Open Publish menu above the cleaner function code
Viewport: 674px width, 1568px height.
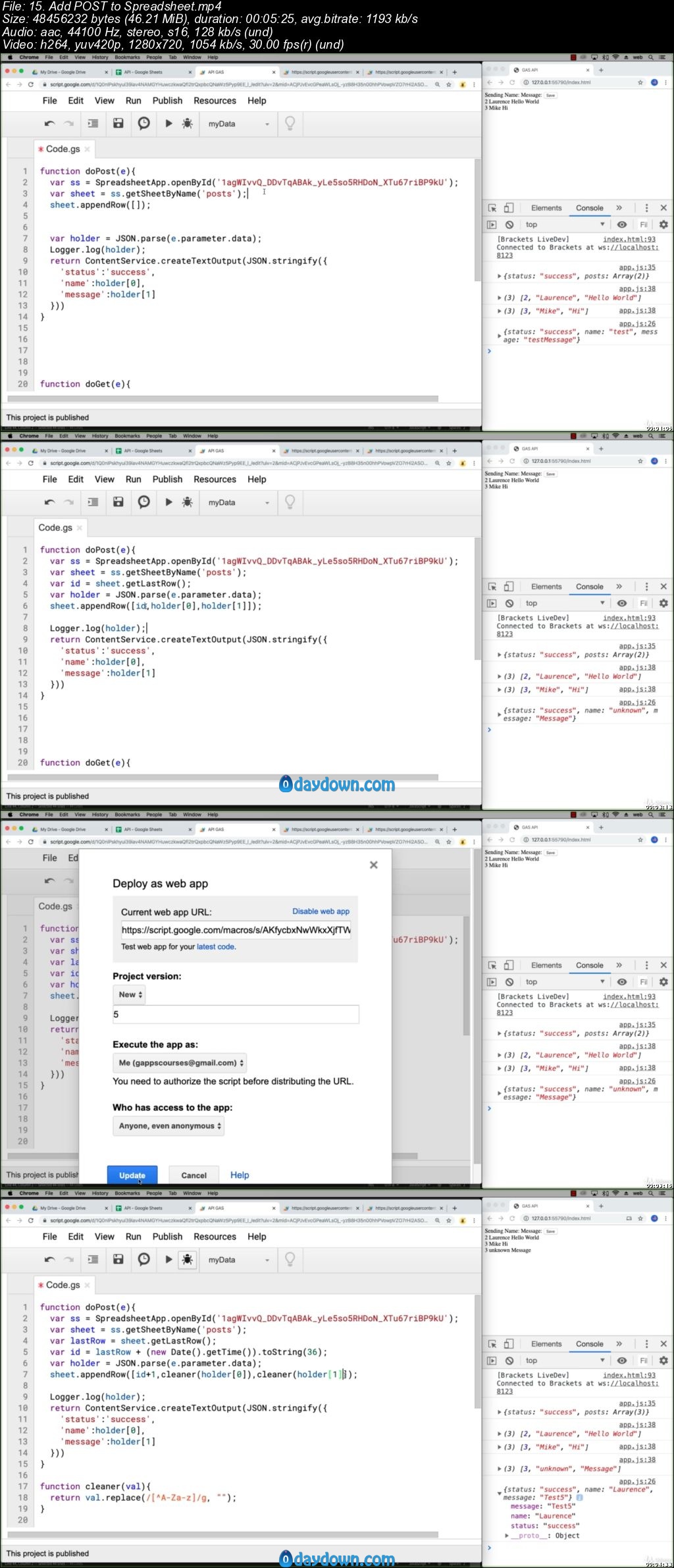(x=167, y=1236)
